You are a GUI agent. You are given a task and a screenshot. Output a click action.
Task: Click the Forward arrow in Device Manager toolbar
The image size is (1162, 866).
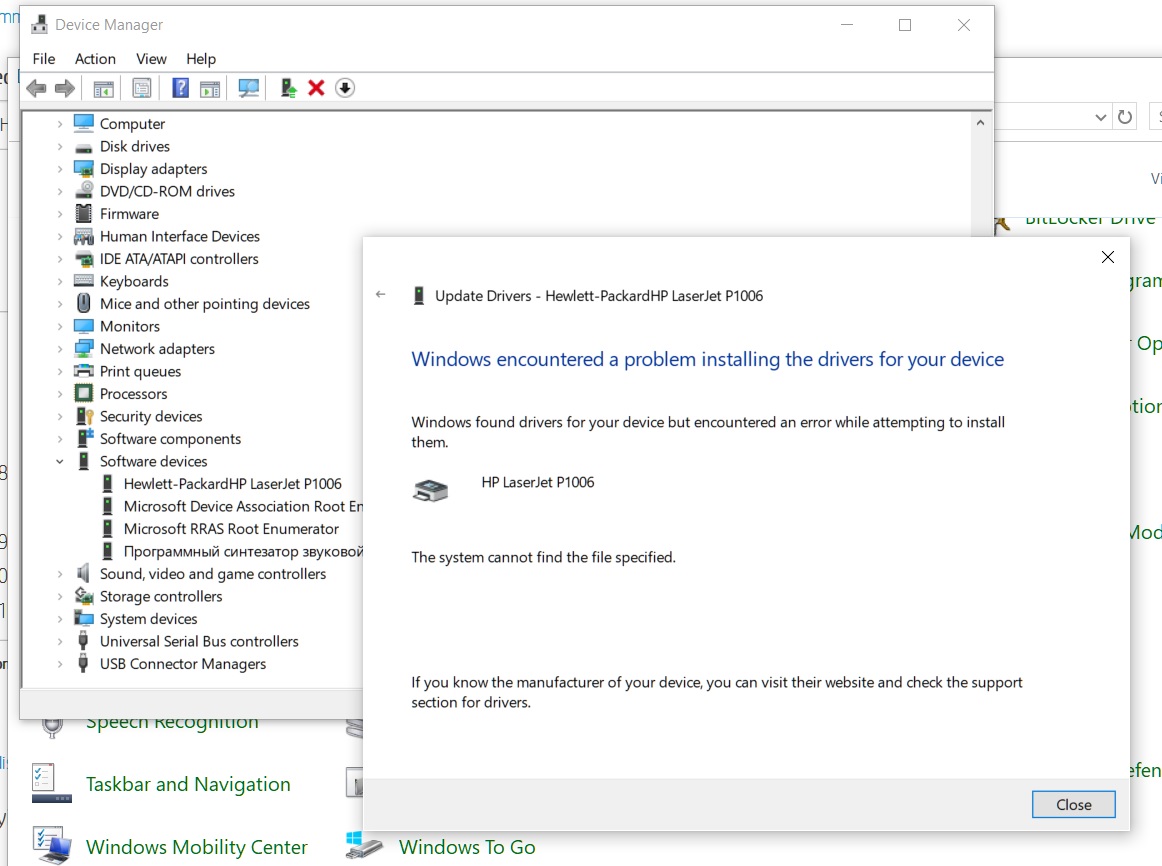pos(64,88)
